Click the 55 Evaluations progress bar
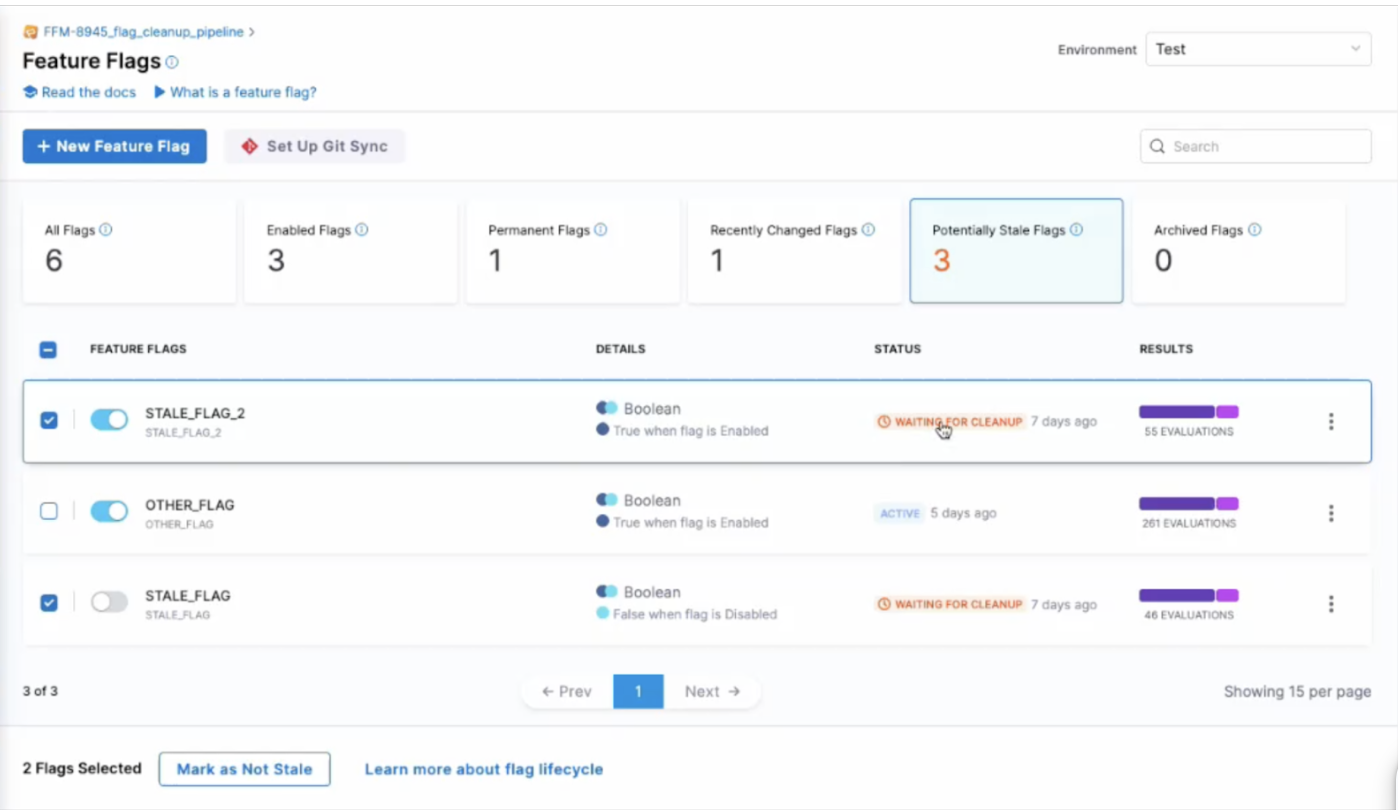This screenshot has width=1398, height=810. coord(1188,411)
